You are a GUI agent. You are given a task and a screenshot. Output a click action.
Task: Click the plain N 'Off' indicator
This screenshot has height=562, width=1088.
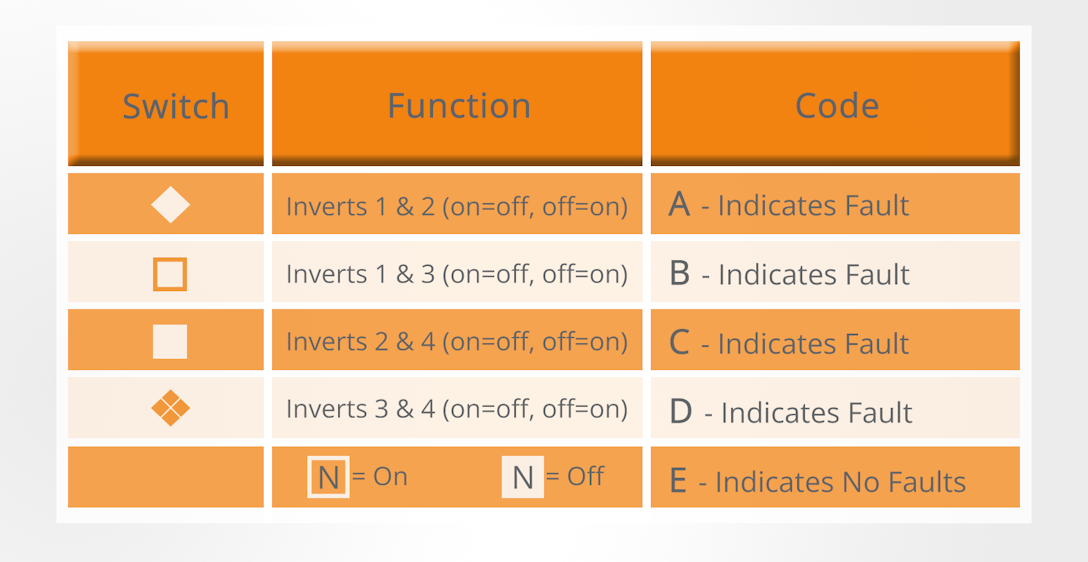tap(522, 477)
